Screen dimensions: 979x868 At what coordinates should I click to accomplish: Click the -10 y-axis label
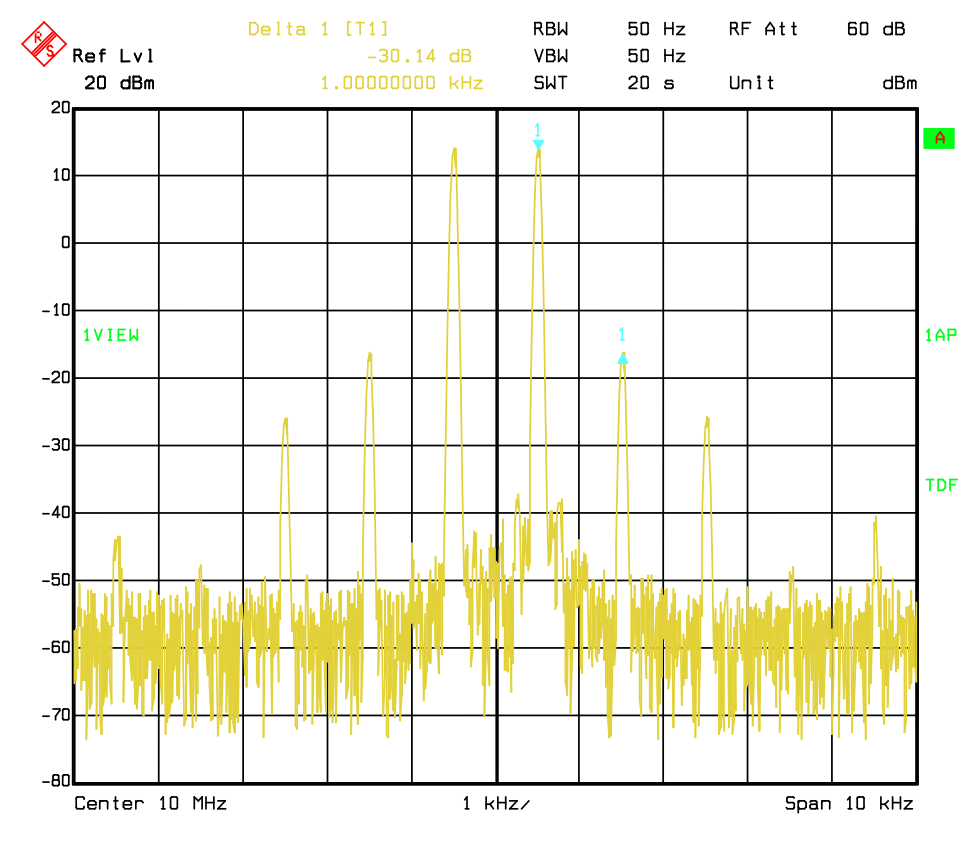pos(56,310)
